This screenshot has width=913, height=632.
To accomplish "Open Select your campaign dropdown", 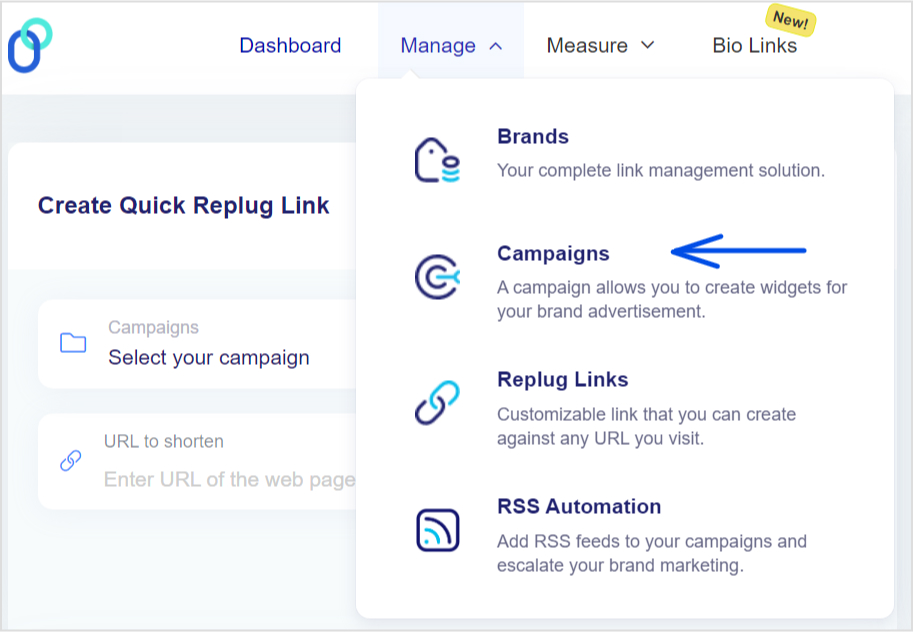I will point(198,344).
